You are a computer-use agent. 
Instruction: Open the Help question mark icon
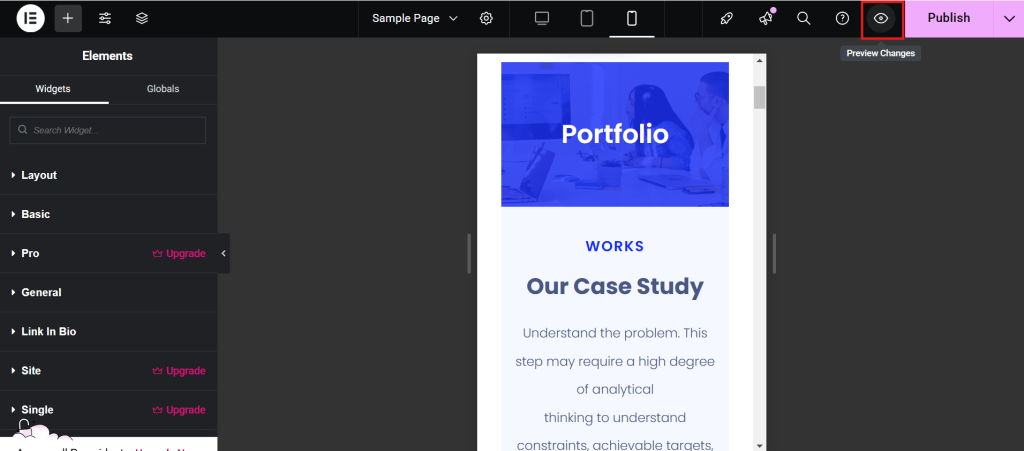(842, 18)
